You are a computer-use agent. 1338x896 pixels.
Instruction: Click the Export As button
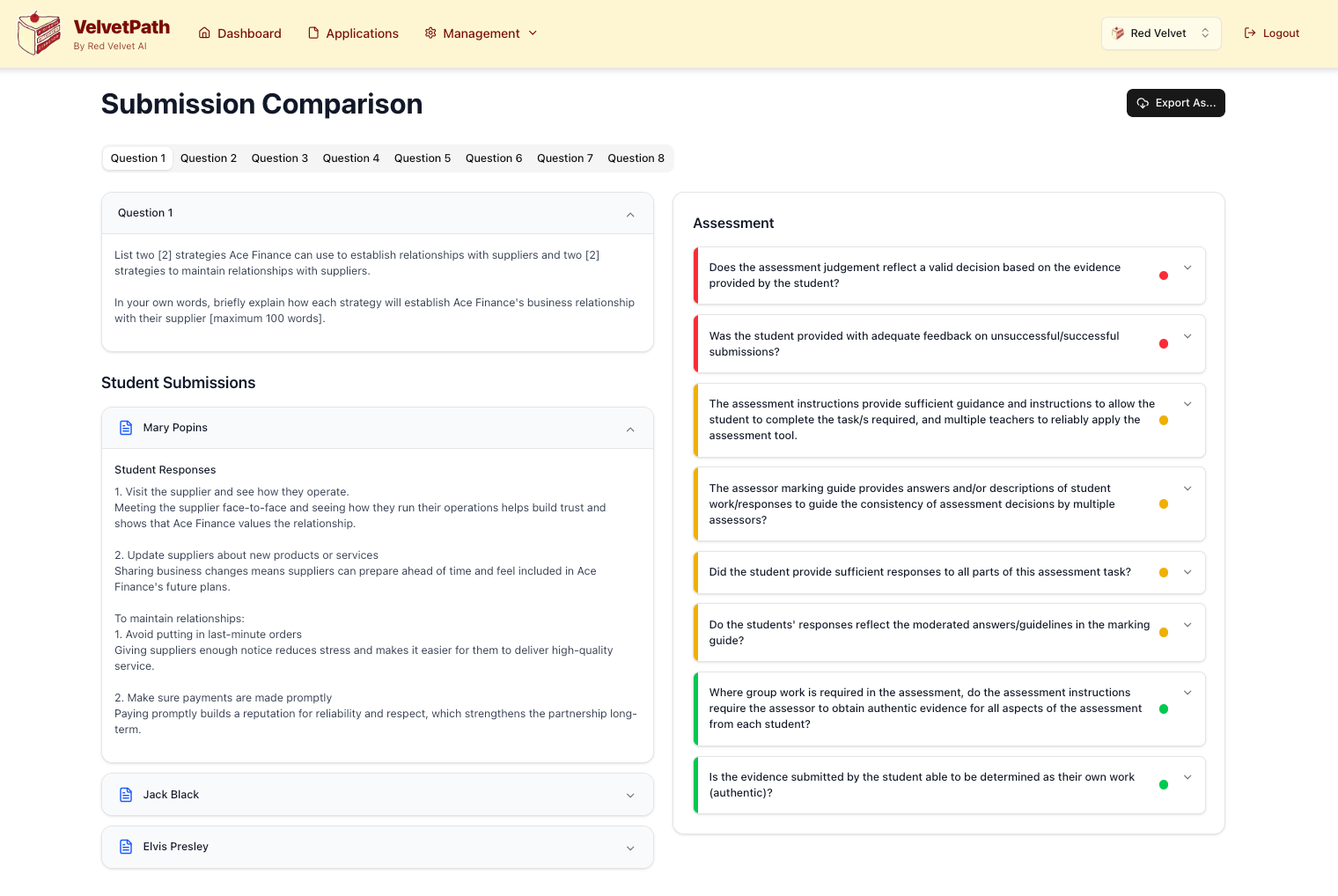(1176, 103)
